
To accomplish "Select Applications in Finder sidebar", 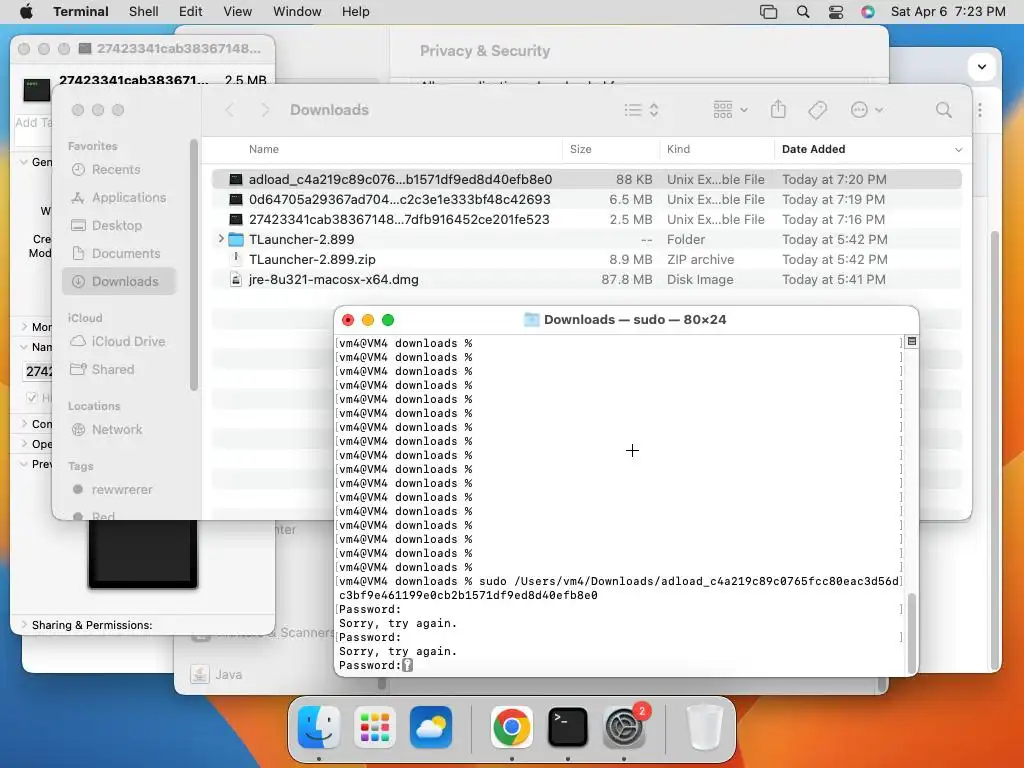I will click(120, 197).
